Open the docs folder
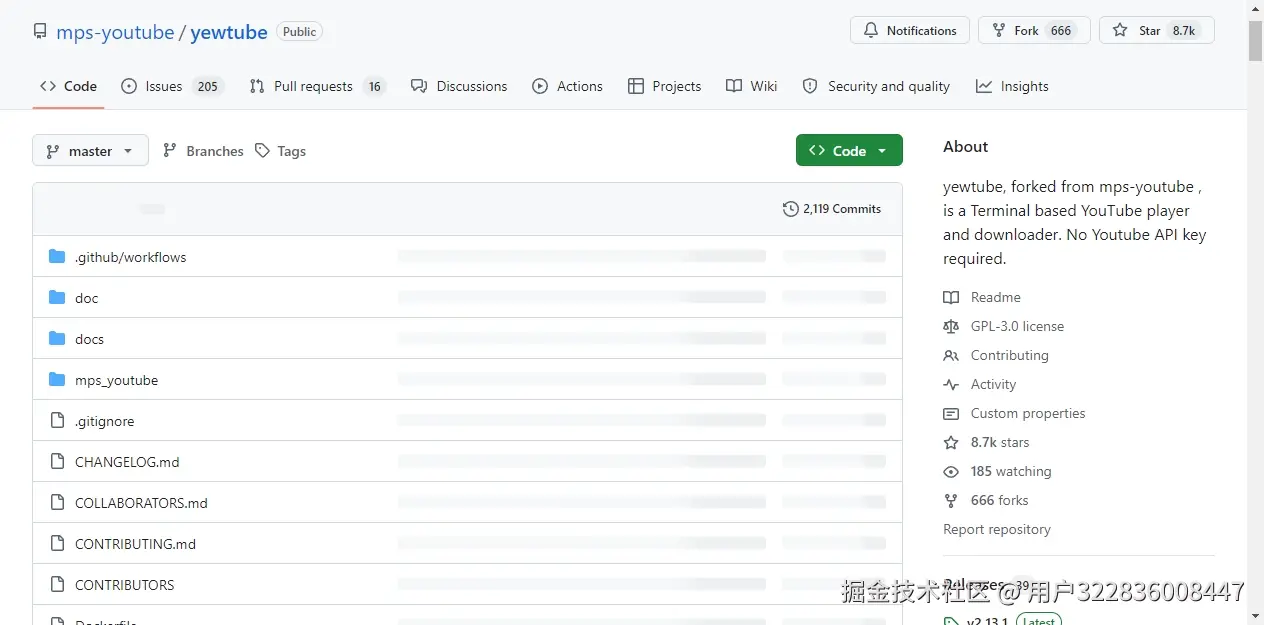 90,339
